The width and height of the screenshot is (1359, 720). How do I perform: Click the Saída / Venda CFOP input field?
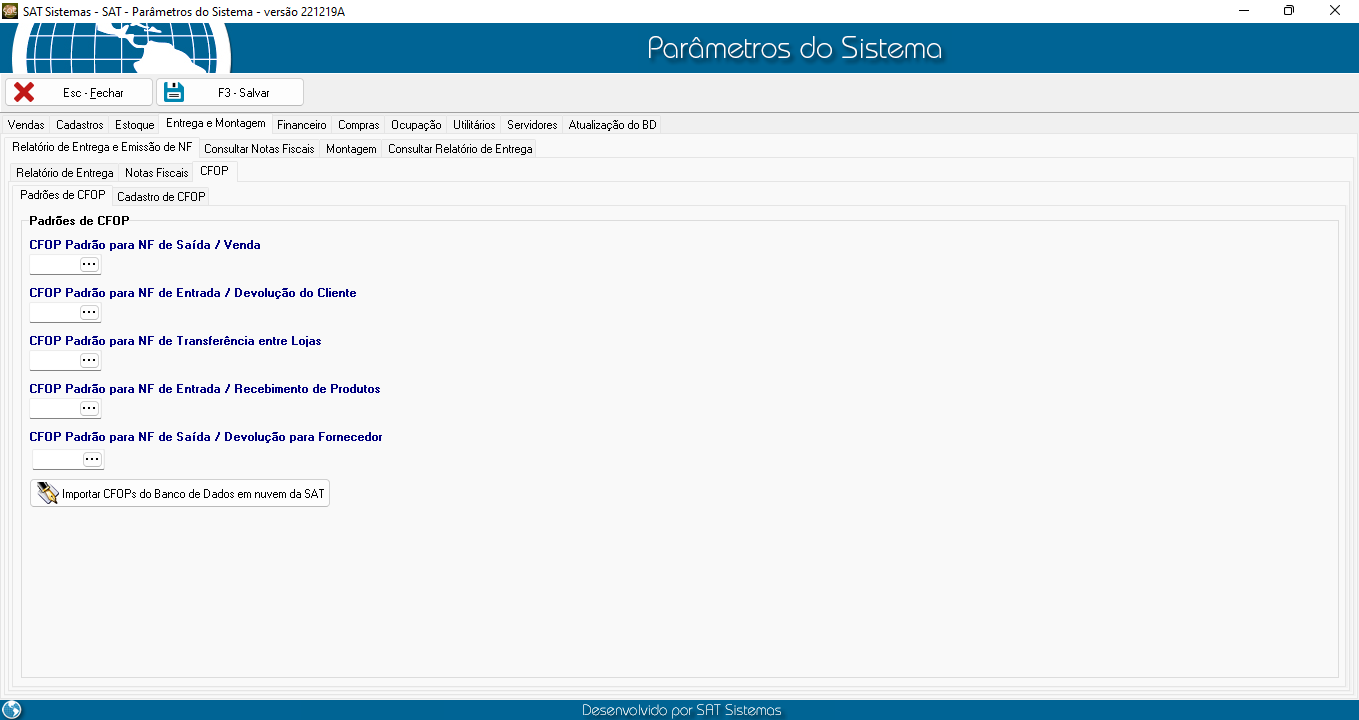(x=54, y=264)
